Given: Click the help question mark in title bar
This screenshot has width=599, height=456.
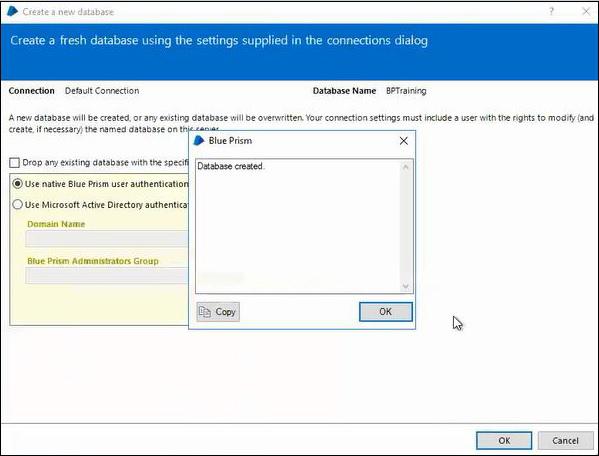Looking at the screenshot, I should [551, 11].
